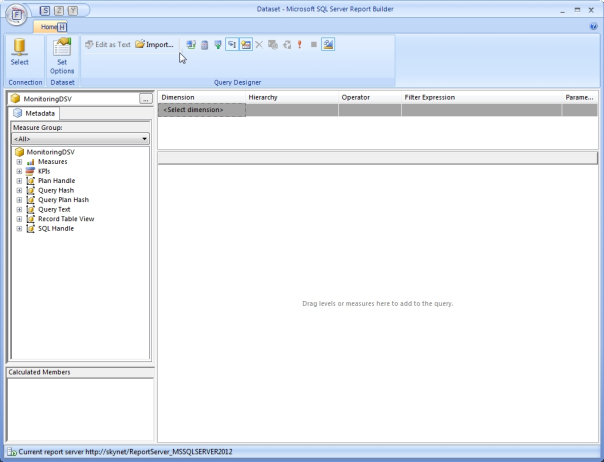The image size is (604, 462).
Task: Click the disabled Edit as Text button
Action: [108, 45]
